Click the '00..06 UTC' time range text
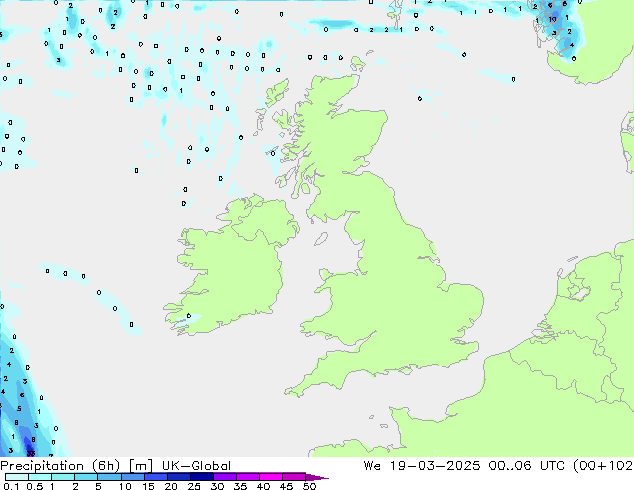The width and height of the screenshot is (634, 490). coord(524,466)
